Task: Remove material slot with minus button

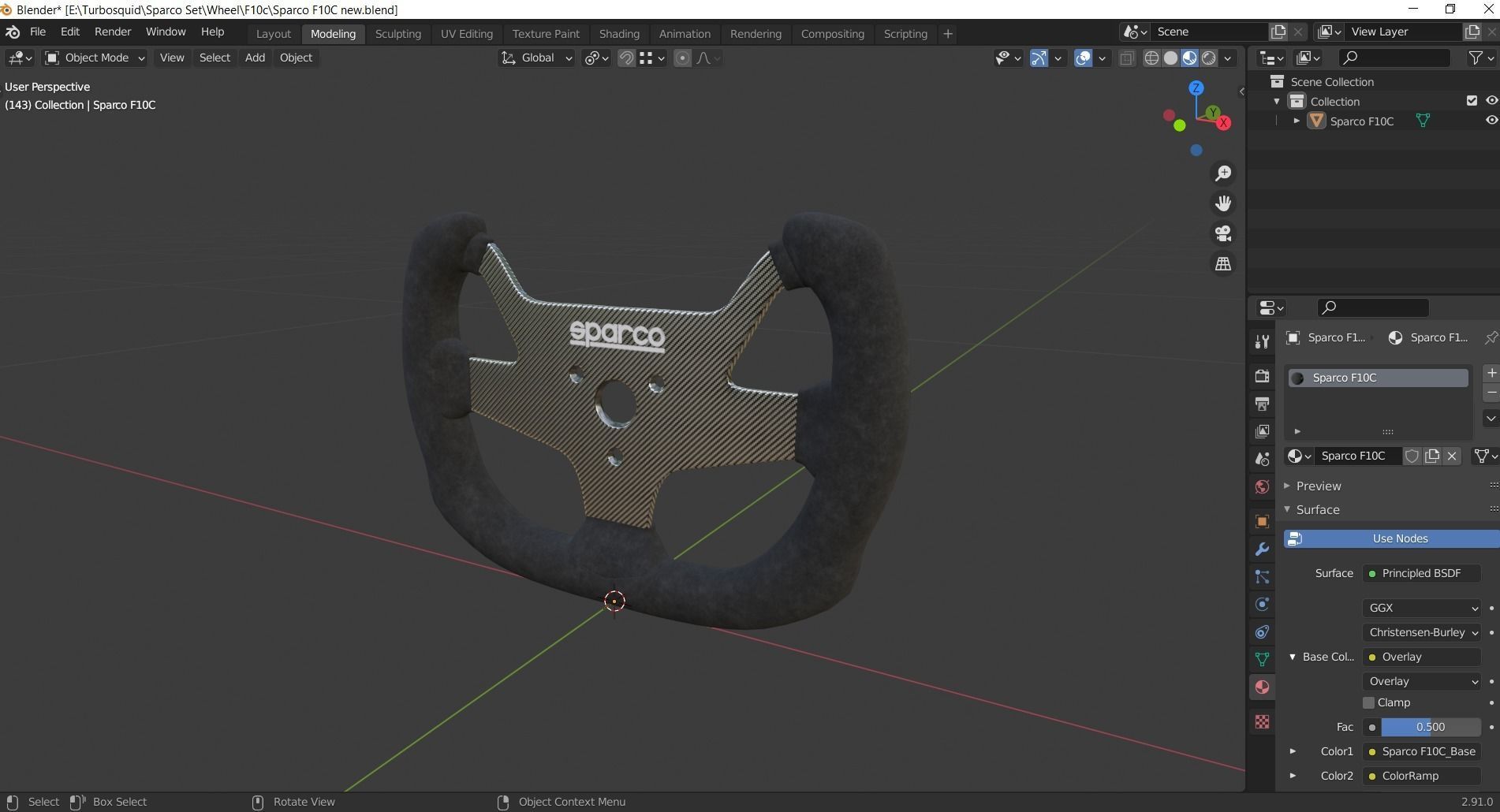Action: [1491, 392]
